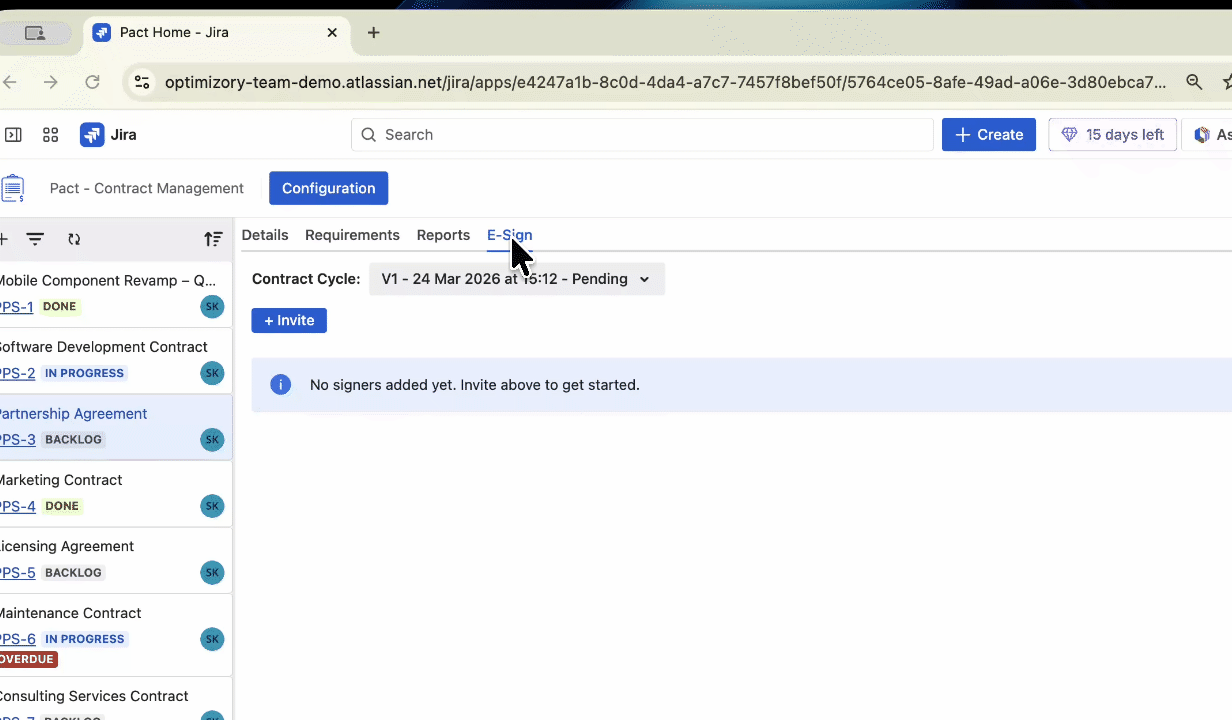Open a new browser tab
1232x720 pixels.
(x=373, y=32)
